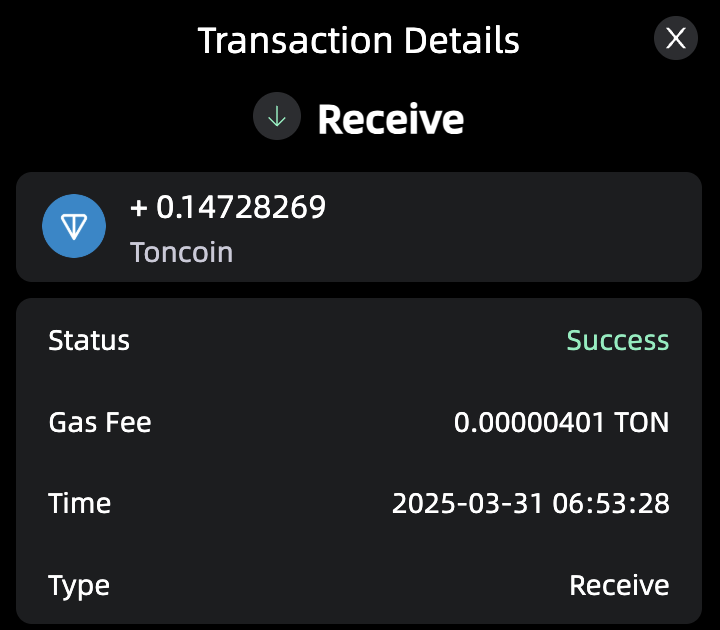Click the gap between Time and timestamp
Viewport: 720px width, 630px height.
250,503
